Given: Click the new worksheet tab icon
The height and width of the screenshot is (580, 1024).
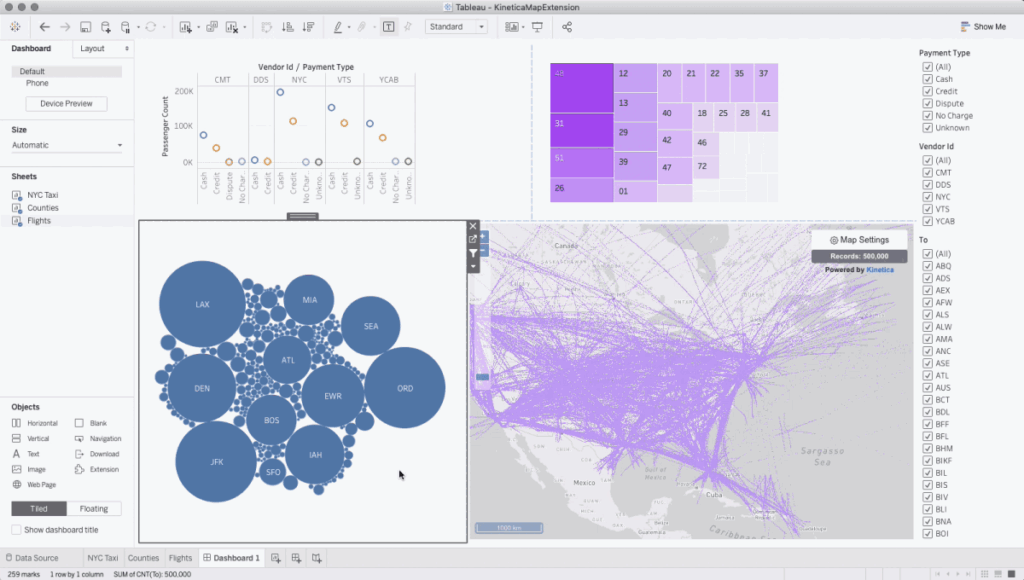Looking at the screenshot, I should pos(276,558).
